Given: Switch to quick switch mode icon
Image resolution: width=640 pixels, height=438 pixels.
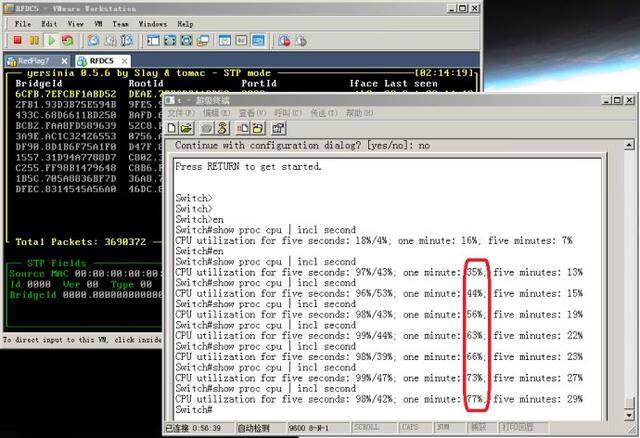Looking at the screenshot, I should (170, 40).
